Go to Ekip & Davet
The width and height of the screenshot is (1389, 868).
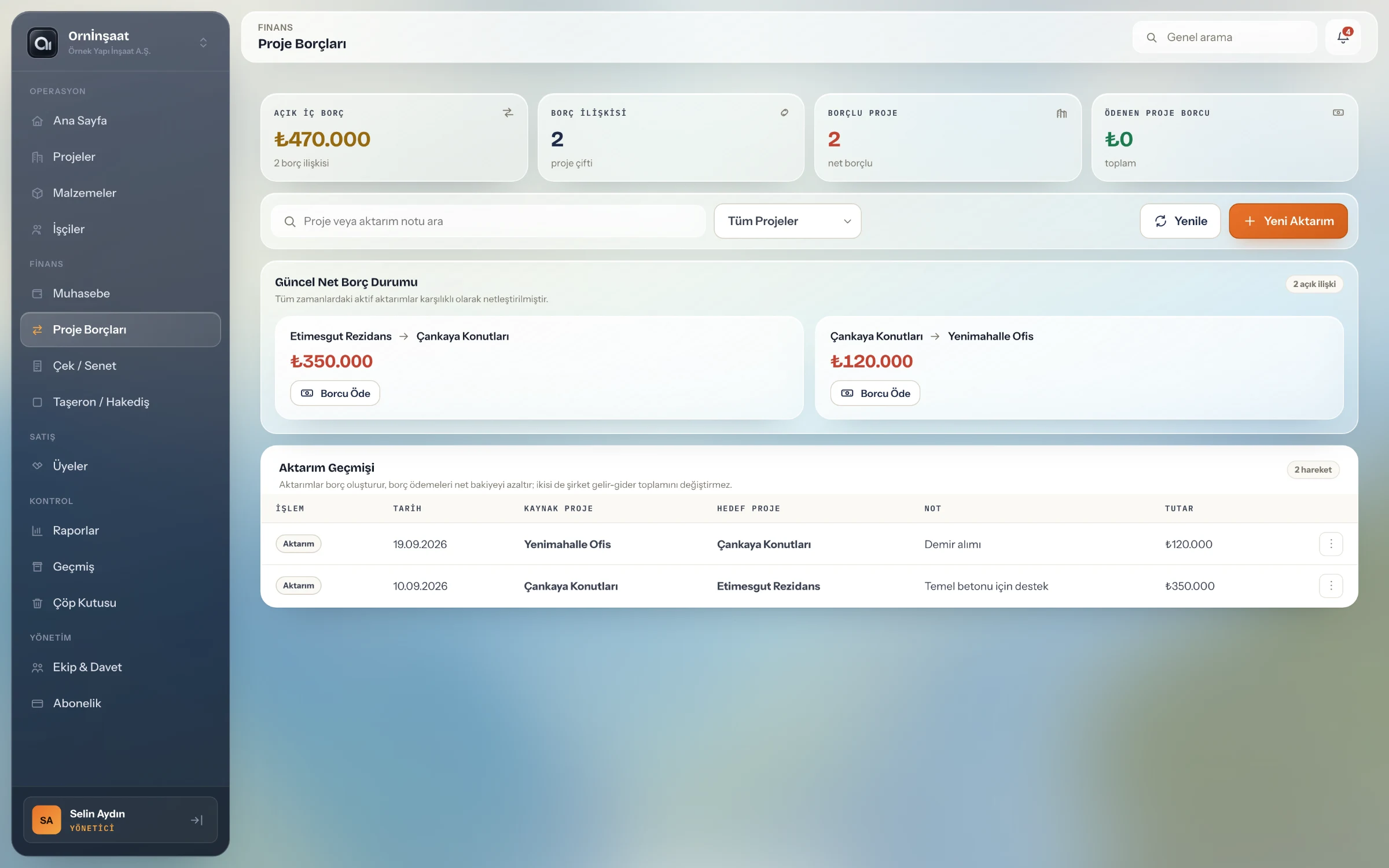(x=120, y=667)
